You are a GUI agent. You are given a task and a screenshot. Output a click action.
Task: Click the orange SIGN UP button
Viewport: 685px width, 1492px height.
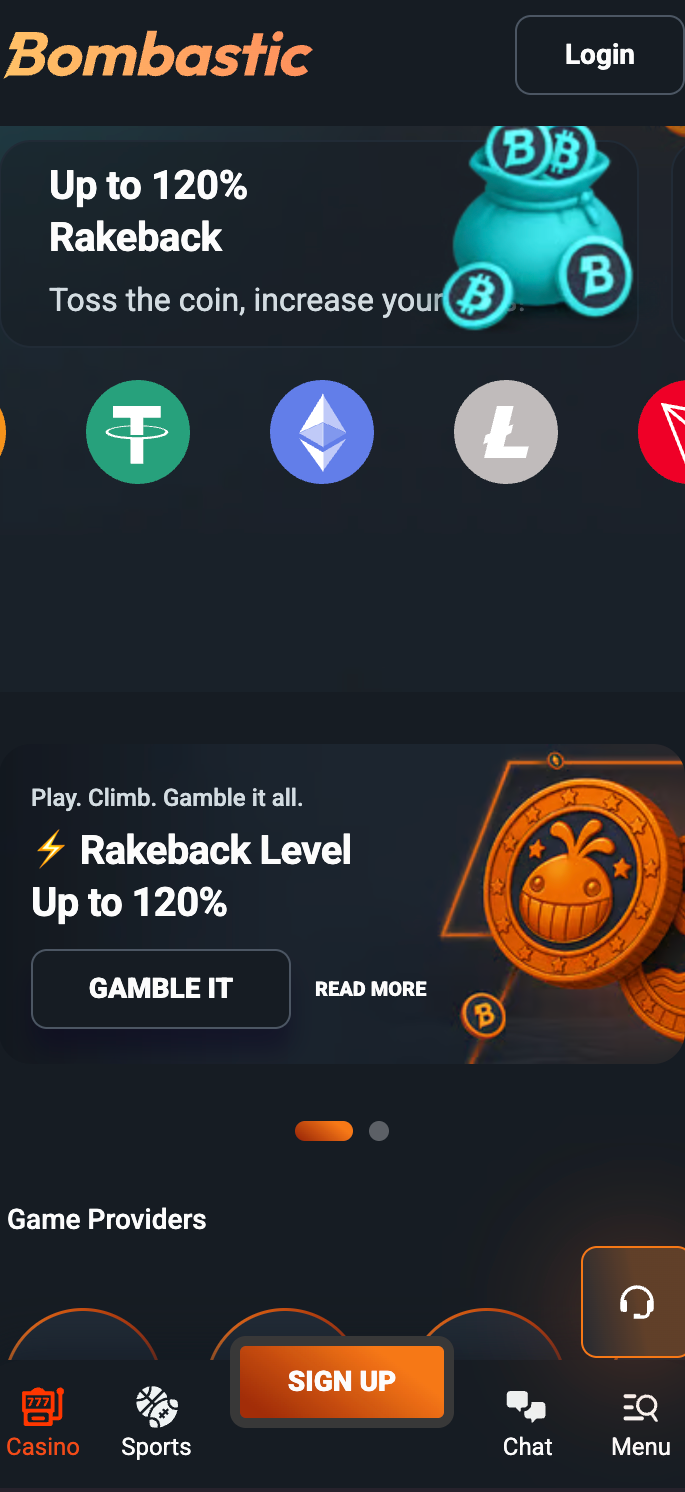pos(342,1381)
